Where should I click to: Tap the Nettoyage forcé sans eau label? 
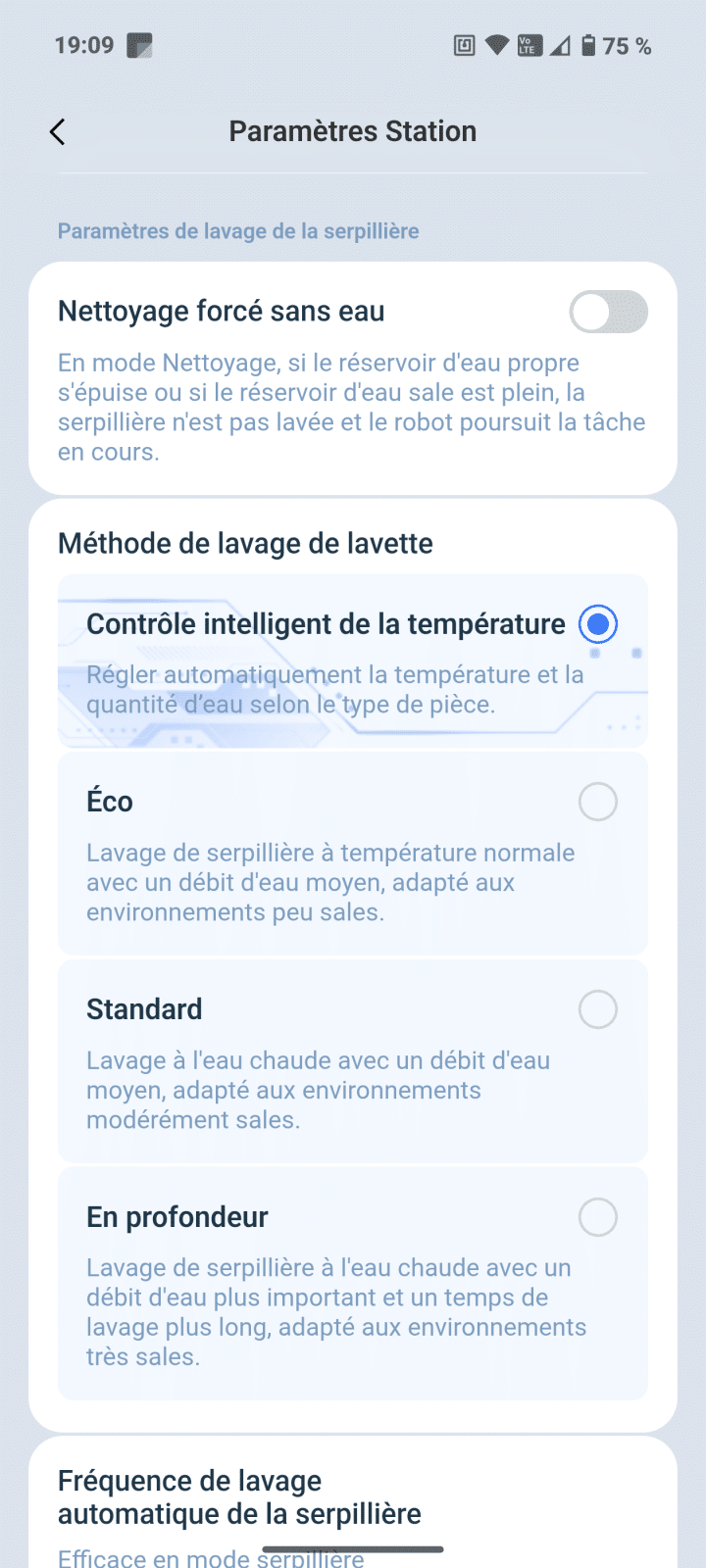point(221,312)
